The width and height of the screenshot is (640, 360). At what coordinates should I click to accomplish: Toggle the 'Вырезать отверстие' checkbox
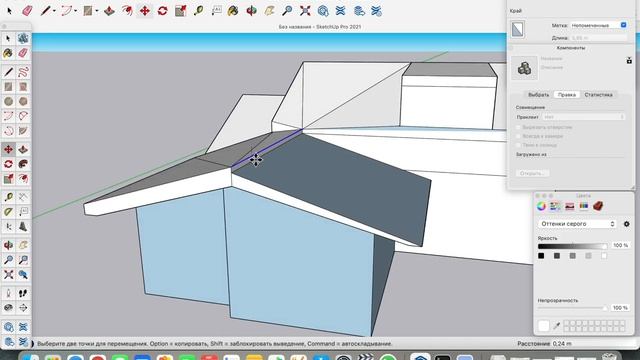pos(518,127)
